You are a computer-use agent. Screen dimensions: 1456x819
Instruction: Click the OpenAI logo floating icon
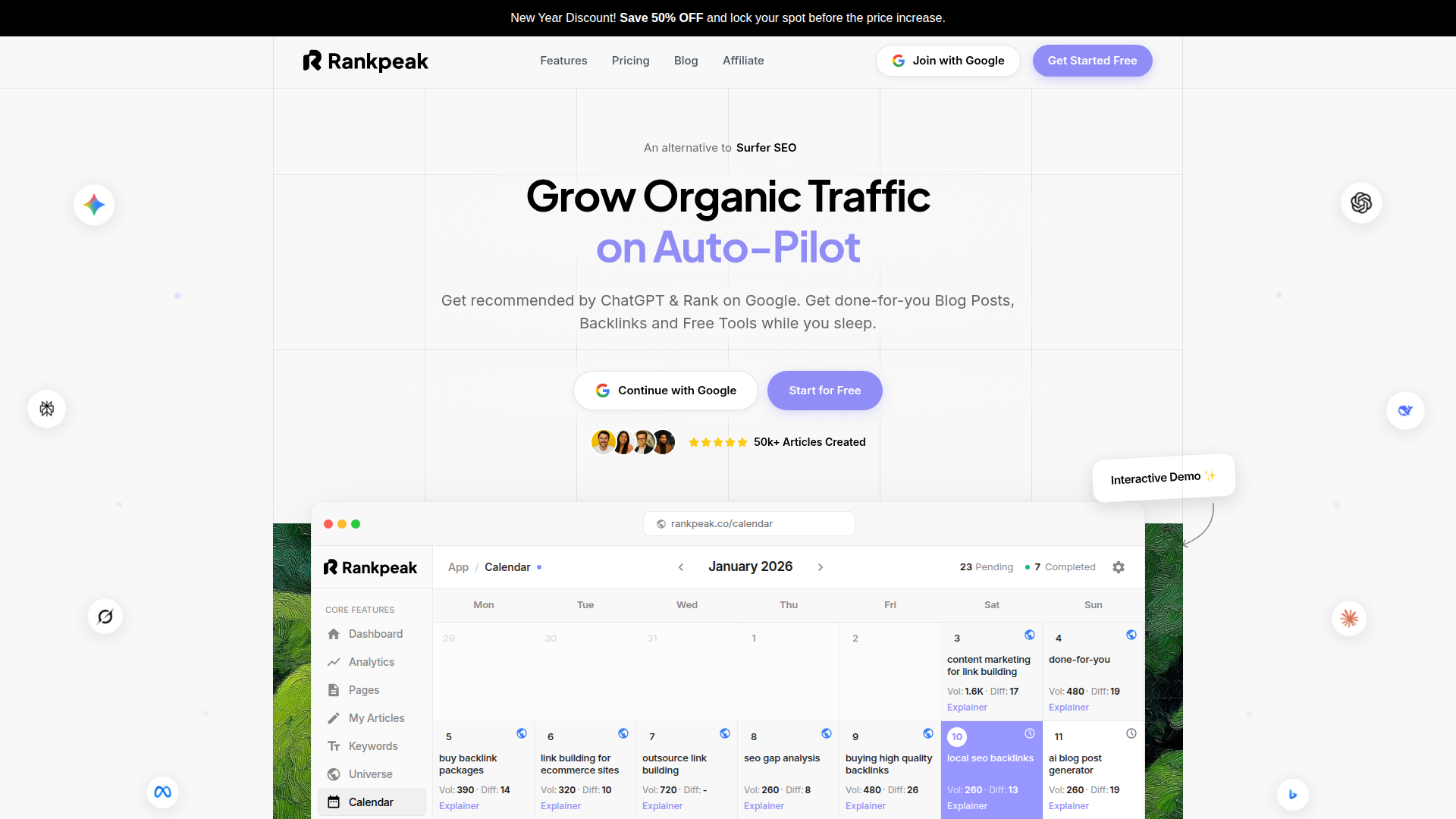(1360, 202)
